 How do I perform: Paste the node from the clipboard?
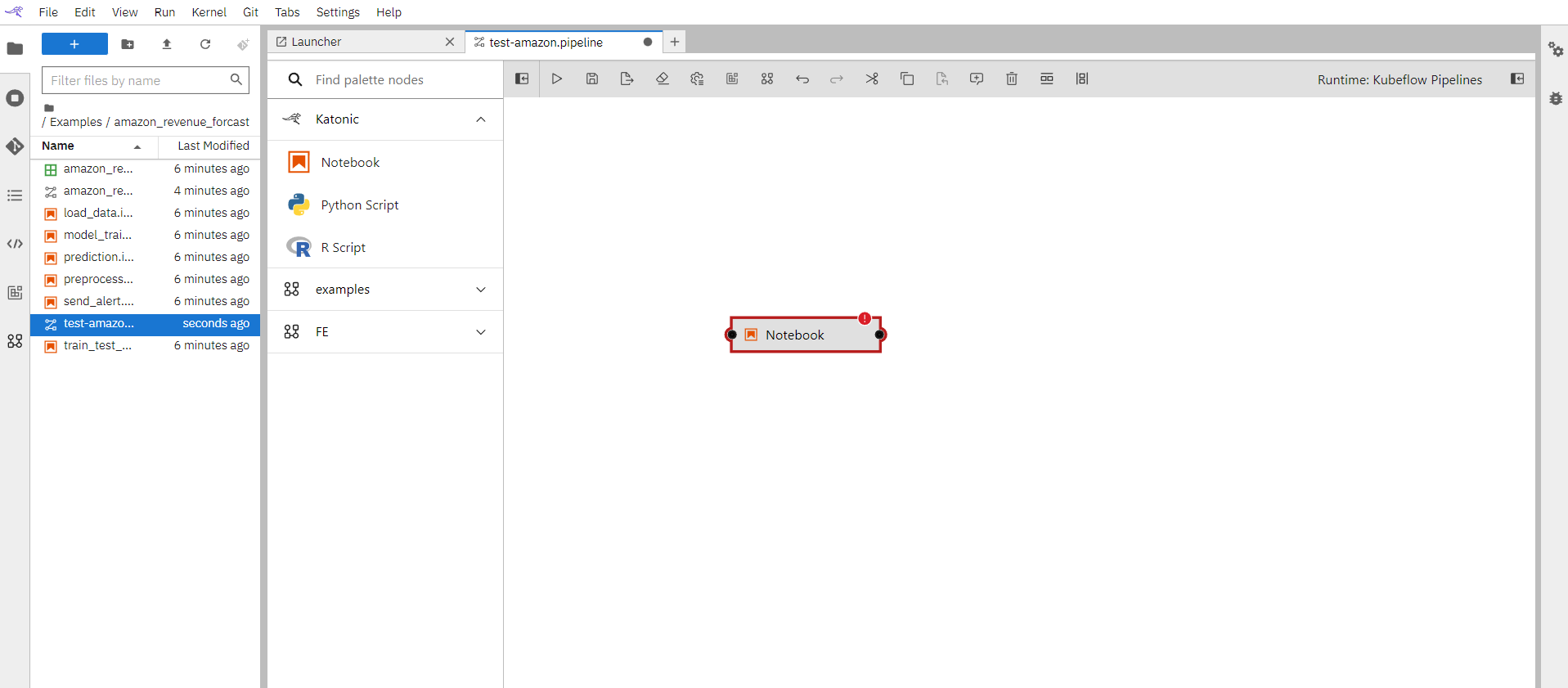tap(942, 79)
